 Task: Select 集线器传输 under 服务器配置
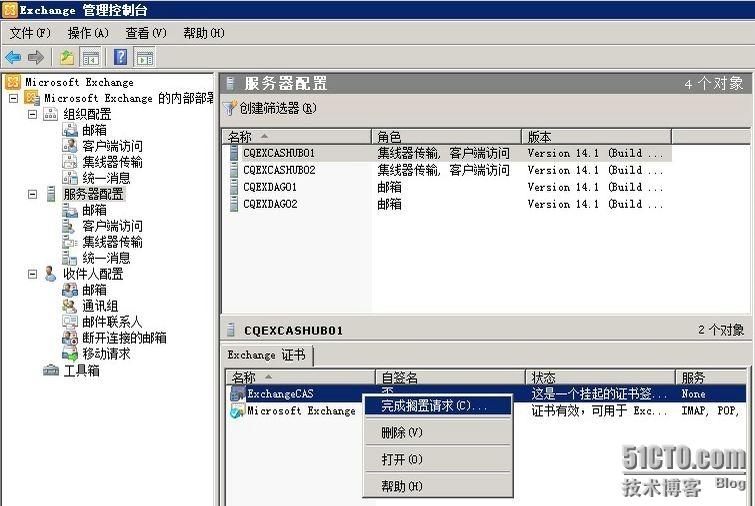[112, 242]
